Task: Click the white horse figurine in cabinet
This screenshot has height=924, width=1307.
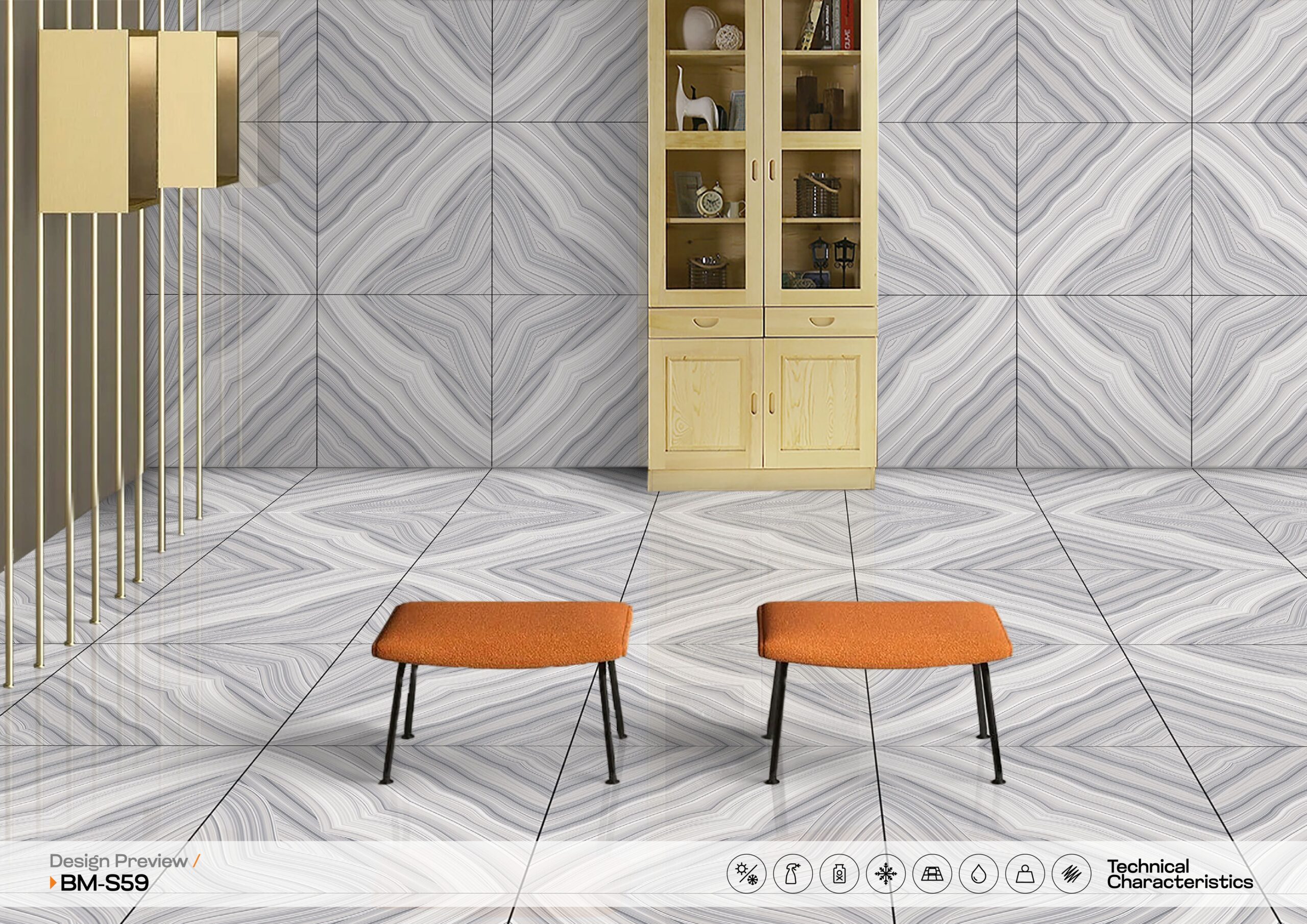Action: click(x=693, y=105)
